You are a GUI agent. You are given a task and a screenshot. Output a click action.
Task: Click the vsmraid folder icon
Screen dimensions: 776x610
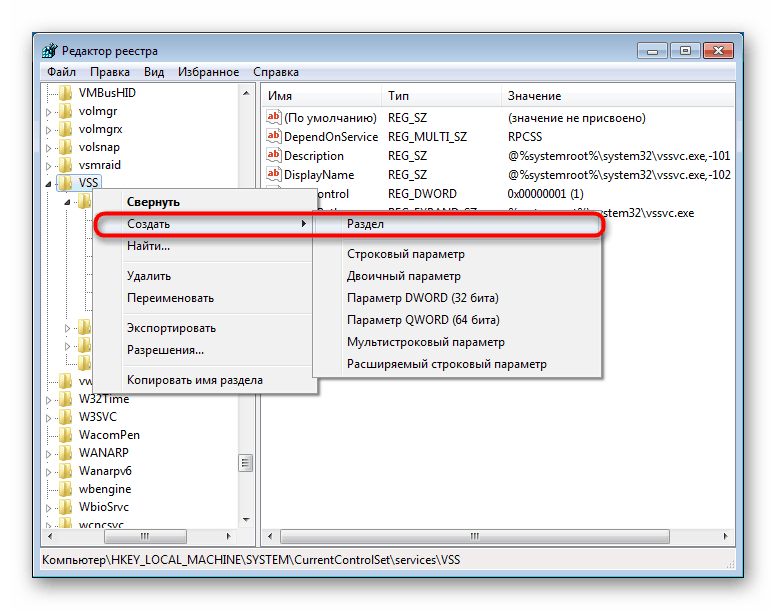[65, 165]
